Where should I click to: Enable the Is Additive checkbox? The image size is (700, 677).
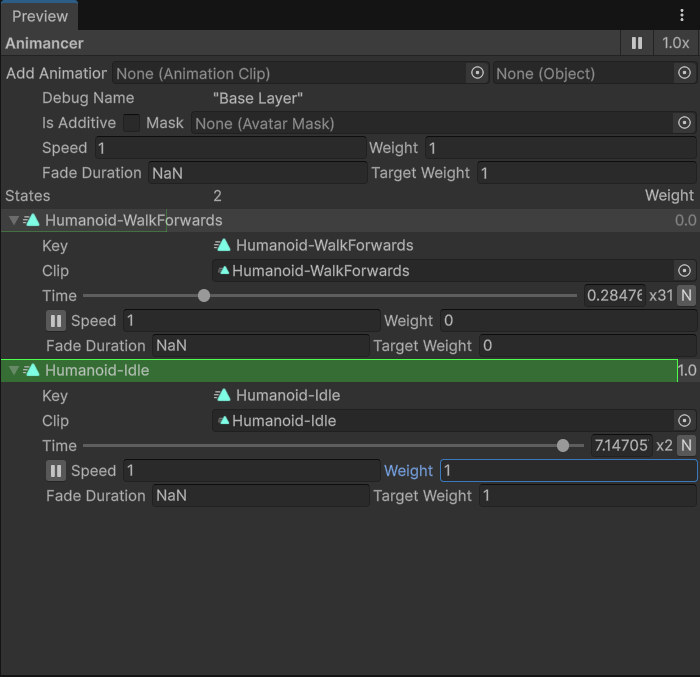tap(132, 123)
